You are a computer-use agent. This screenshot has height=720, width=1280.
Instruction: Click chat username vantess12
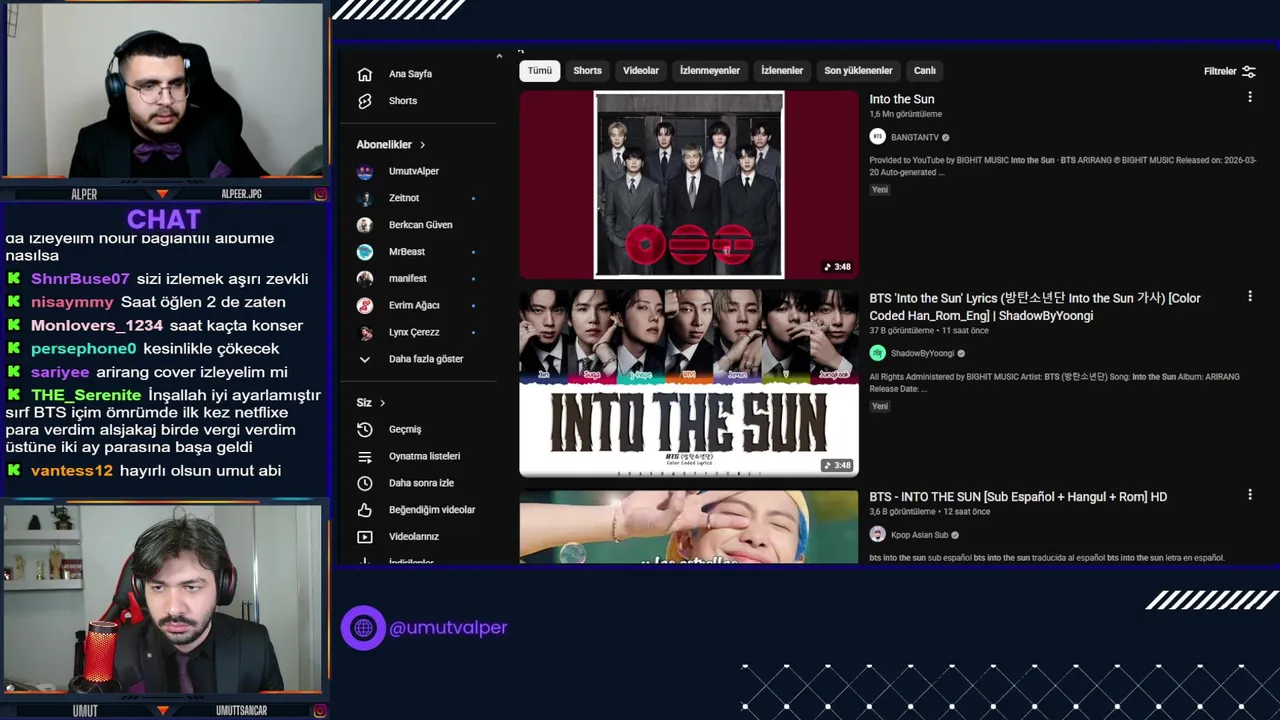pos(72,471)
